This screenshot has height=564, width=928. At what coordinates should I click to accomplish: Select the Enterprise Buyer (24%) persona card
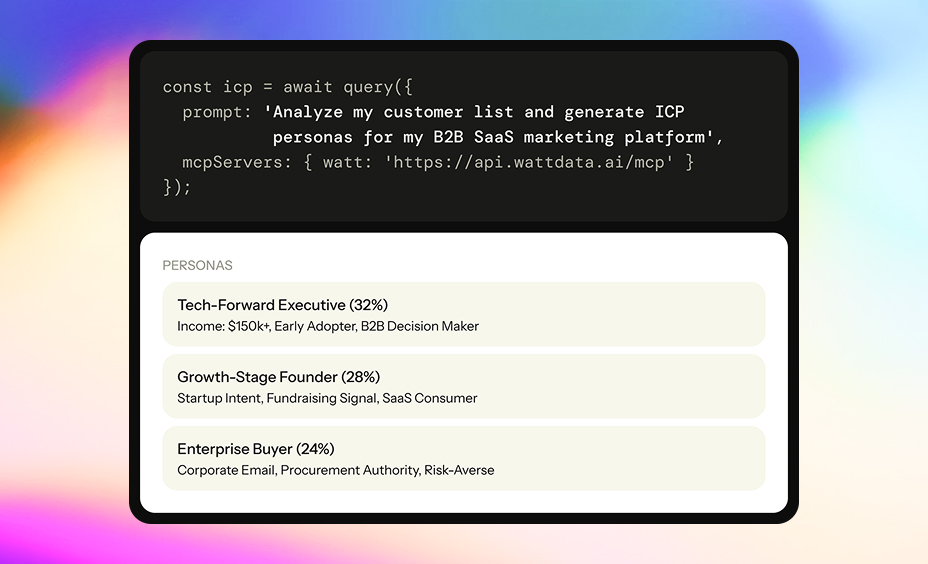point(463,458)
